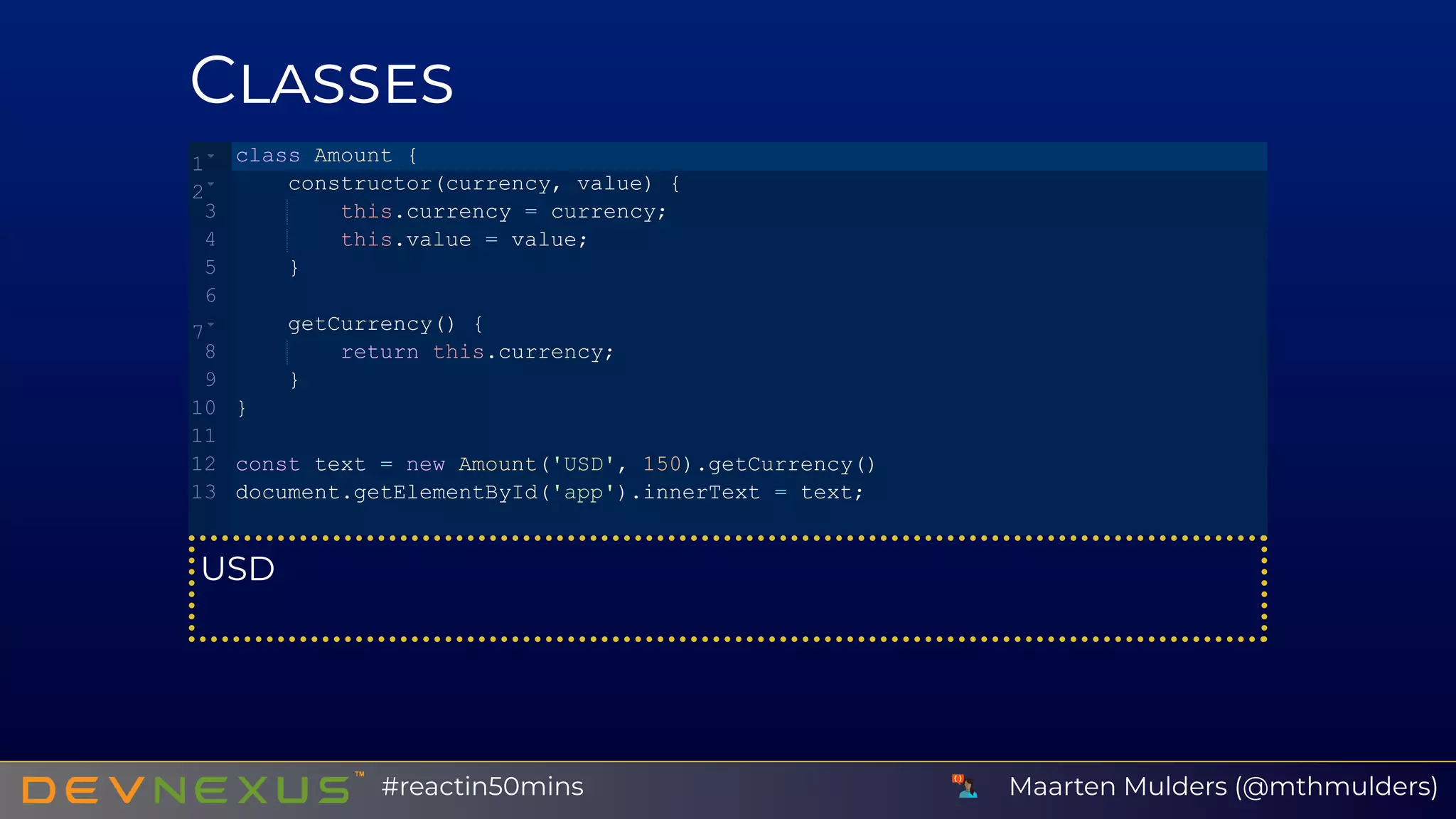Click the Maarten Mulders (@mthmulders) handle
The width and height of the screenshot is (1456, 819).
pos(1223,786)
